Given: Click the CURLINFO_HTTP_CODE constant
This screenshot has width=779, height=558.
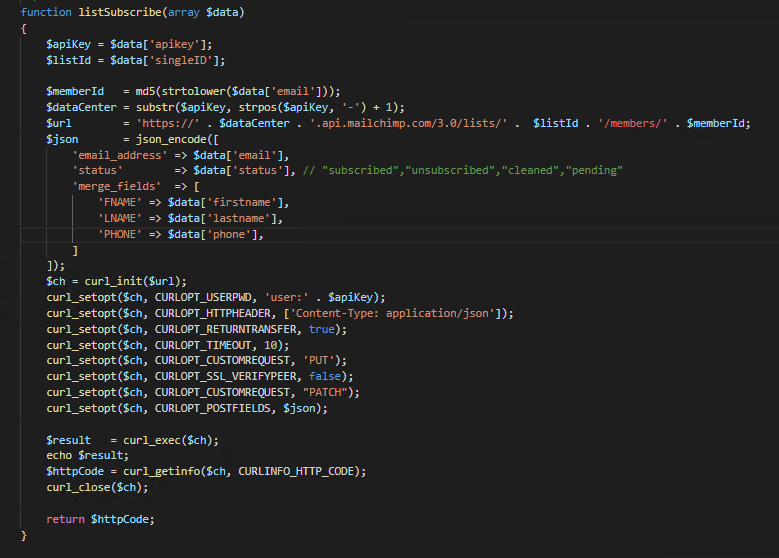Looking at the screenshot, I should click(x=296, y=472).
